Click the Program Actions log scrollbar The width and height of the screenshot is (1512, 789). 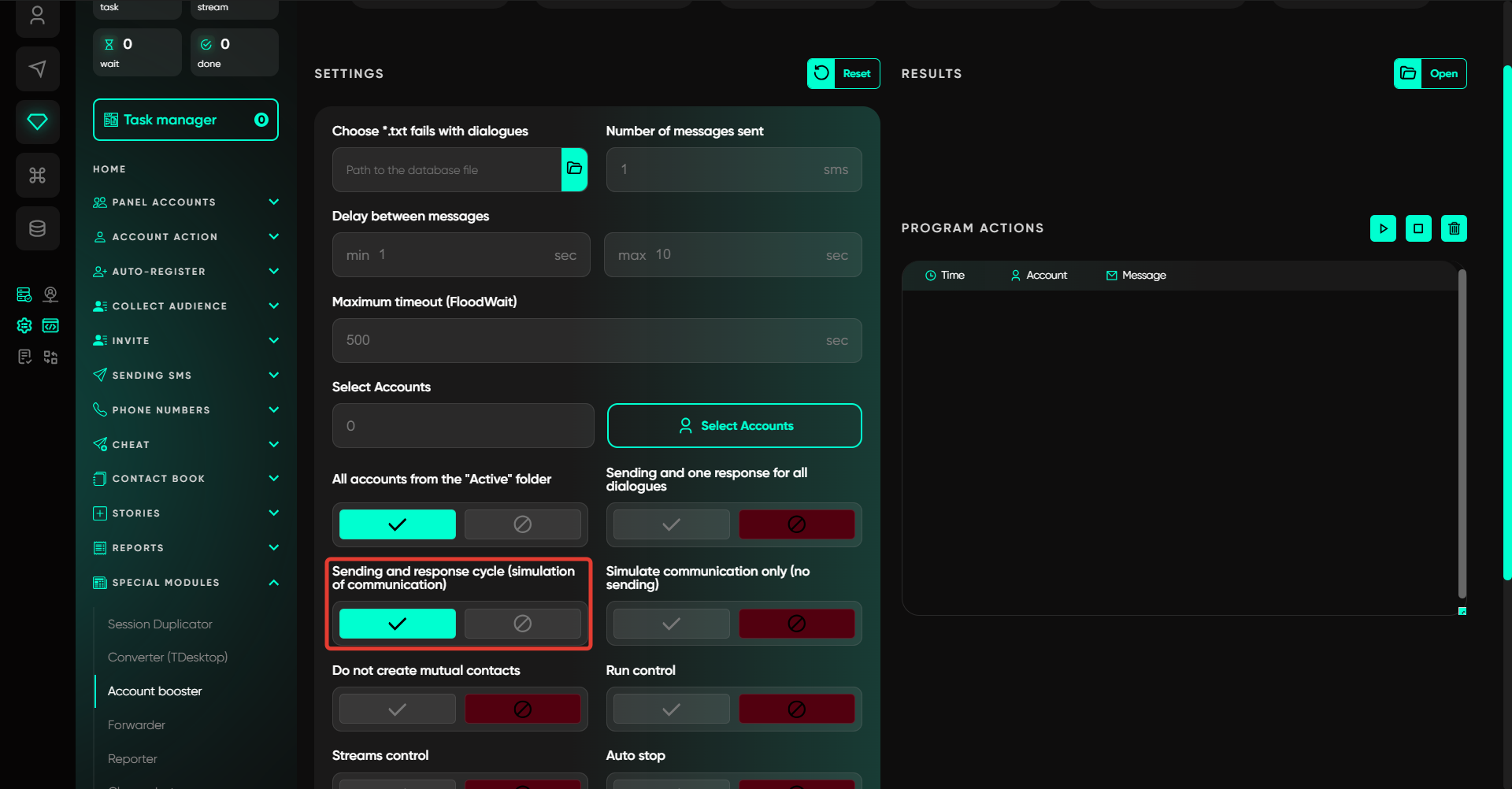1462,433
